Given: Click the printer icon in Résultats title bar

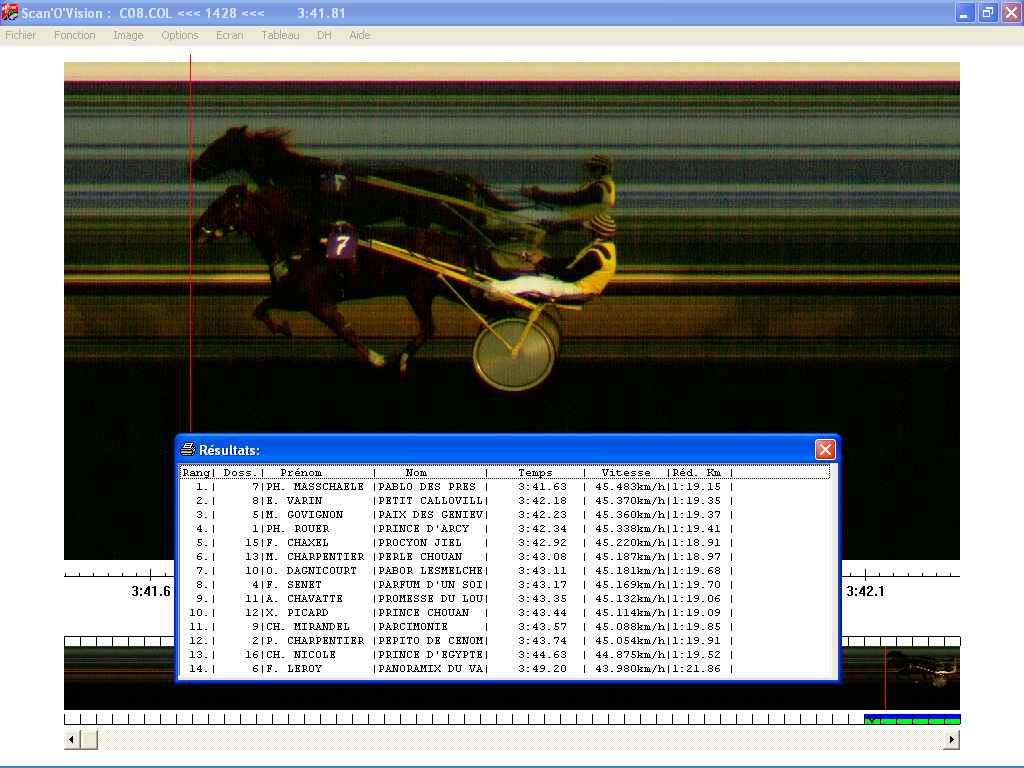Looking at the screenshot, I should (188, 449).
